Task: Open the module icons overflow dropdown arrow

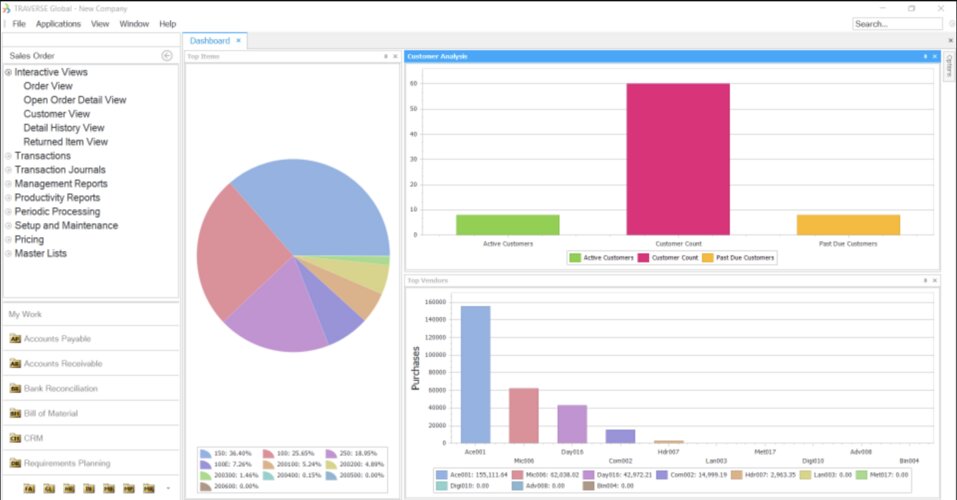Action: [168, 488]
